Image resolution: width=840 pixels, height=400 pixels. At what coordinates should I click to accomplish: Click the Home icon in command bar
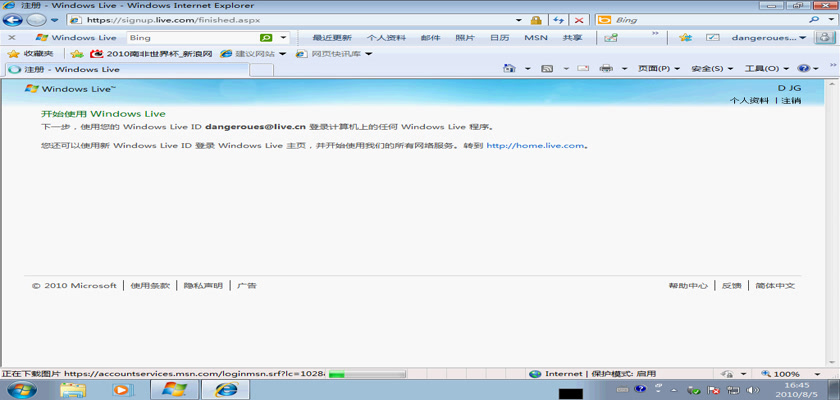pyautogui.click(x=510, y=69)
